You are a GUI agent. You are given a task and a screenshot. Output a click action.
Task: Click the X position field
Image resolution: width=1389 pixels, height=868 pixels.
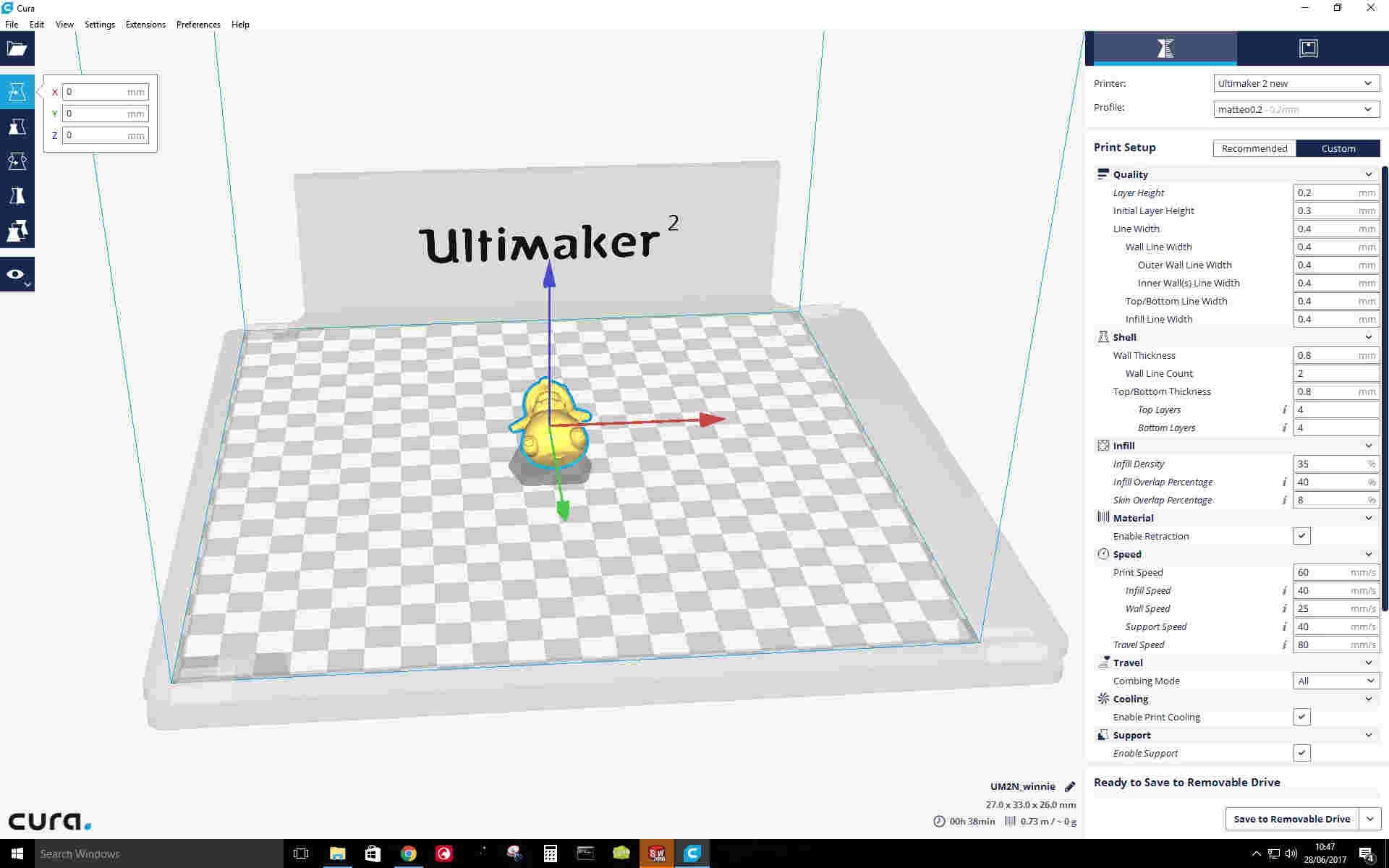pos(106,92)
